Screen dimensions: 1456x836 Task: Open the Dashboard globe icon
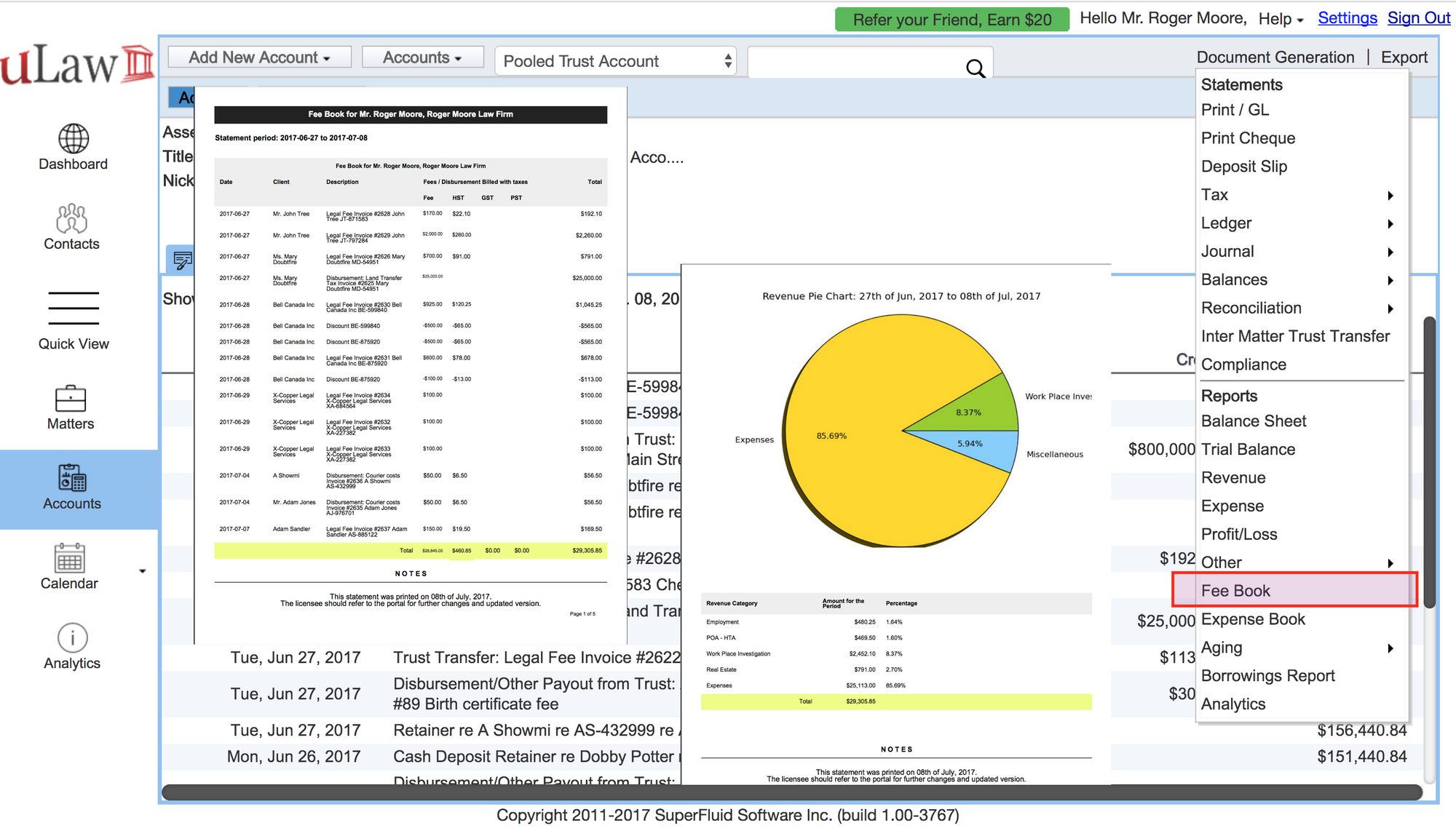point(74,138)
